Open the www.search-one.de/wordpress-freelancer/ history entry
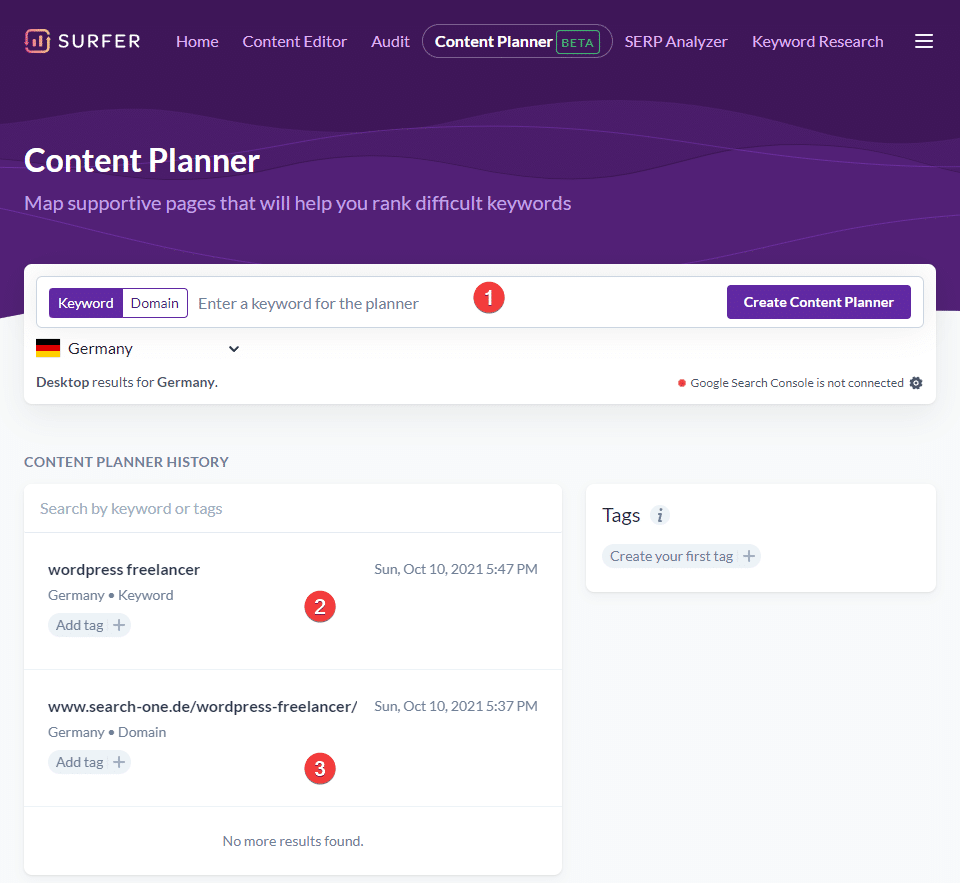This screenshot has height=883, width=960. pos(293,738)
